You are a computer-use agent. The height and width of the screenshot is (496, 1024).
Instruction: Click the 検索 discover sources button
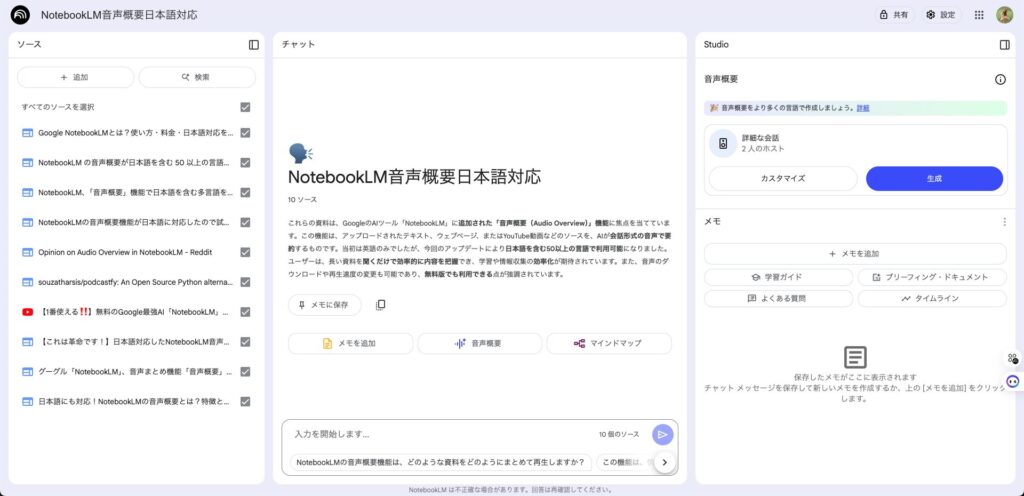pyautogui.click(x=197, y=77)
